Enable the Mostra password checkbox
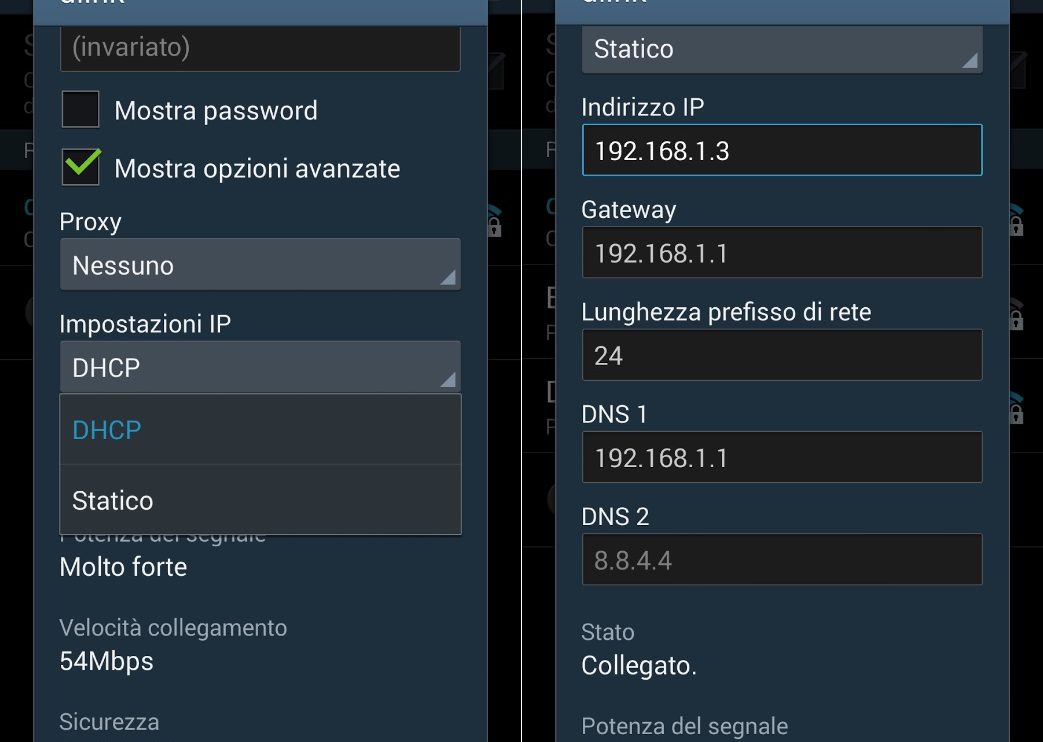Viewport: 1043px width, 742px height. (x=81, y=110)
